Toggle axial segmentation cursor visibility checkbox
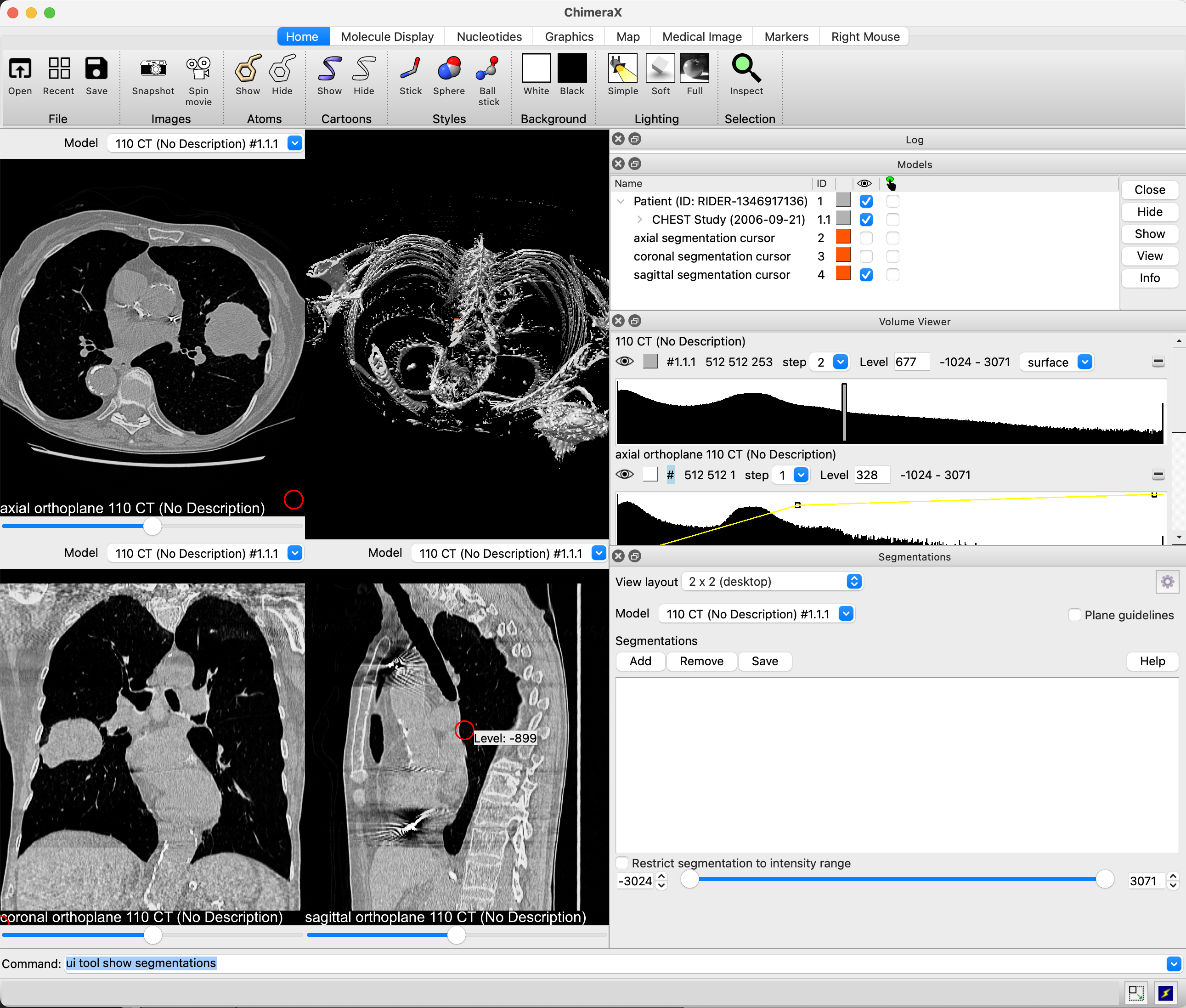The image size is (1186, 1008). [x=865, y=238]
